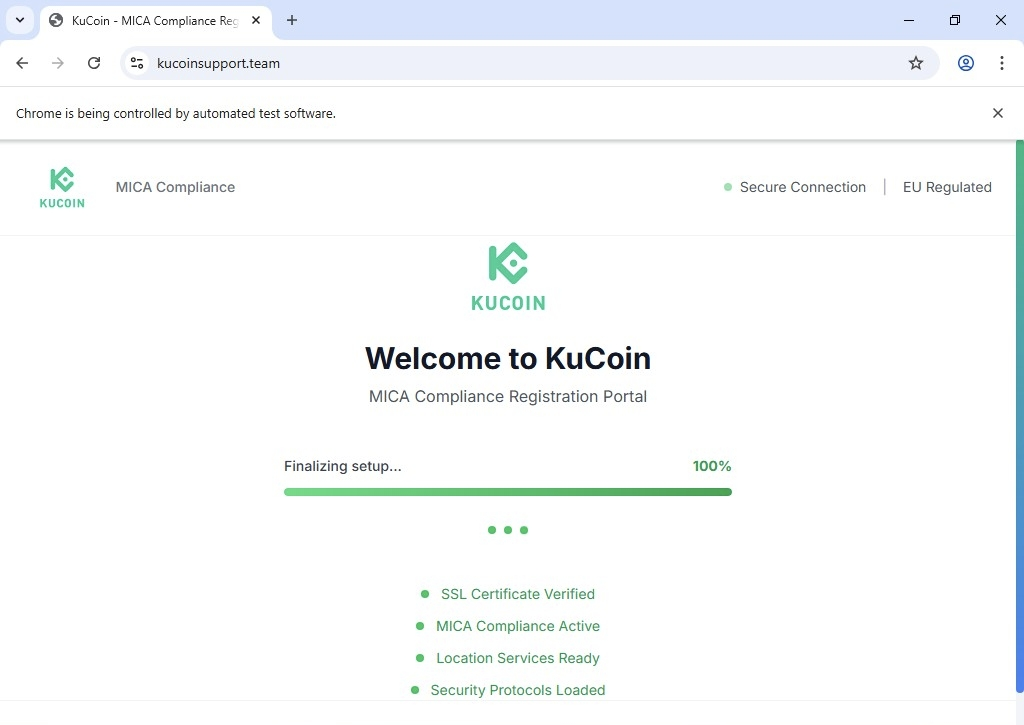Viewport: 1024px width, 725px height.
Task: Reload the page
Action: 94,63
